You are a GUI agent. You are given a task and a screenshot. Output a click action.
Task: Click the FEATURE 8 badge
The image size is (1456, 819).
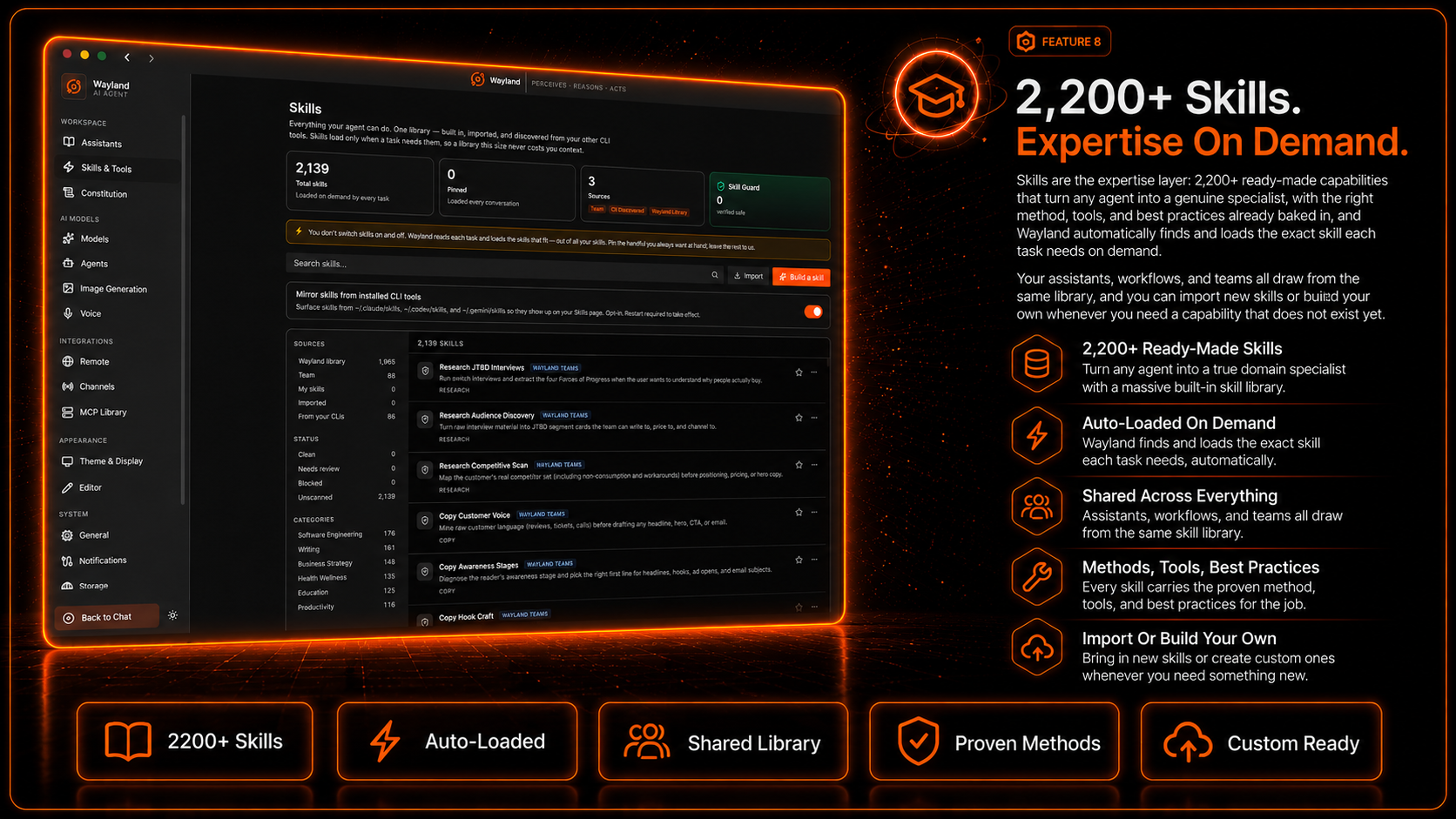(x=1060, y=42)
